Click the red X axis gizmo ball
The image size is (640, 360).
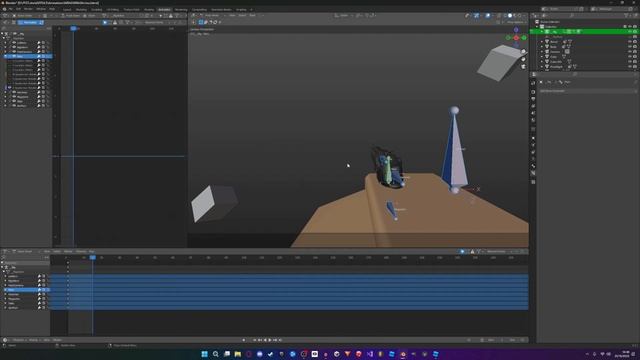pos(516,38)
